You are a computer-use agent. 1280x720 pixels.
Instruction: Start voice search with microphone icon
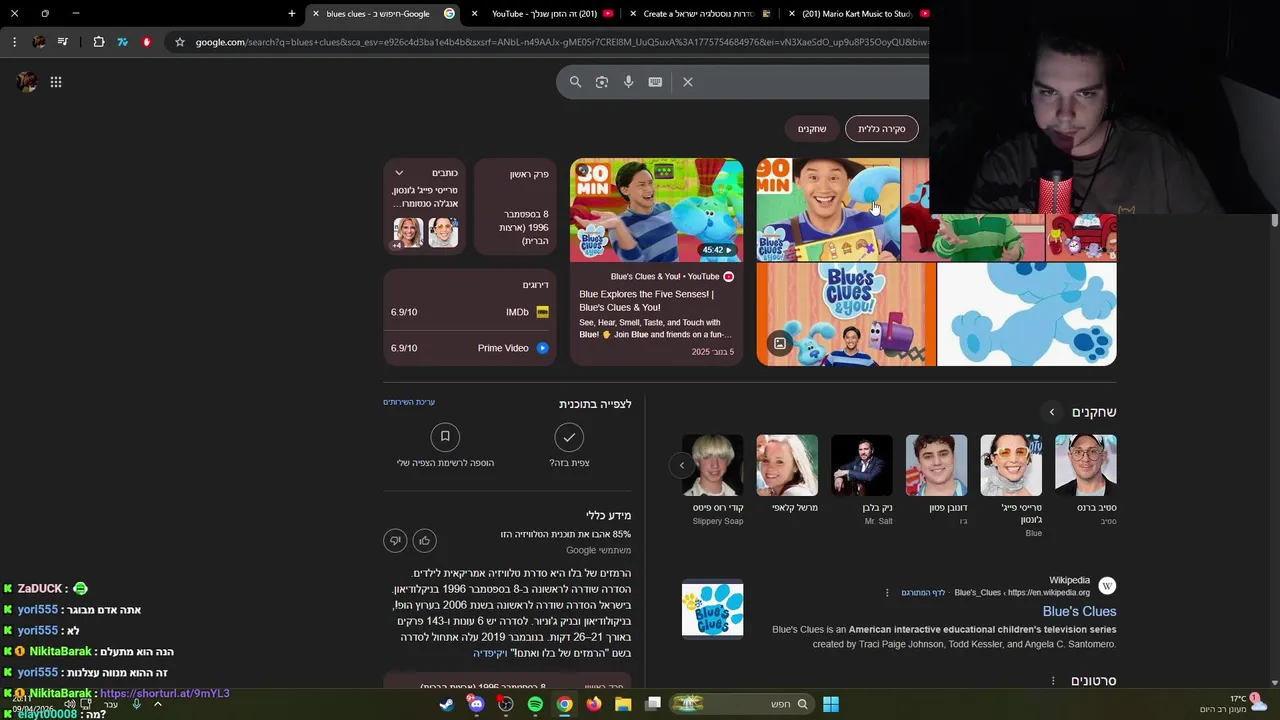pyautogui.click(x=629, y=82)
